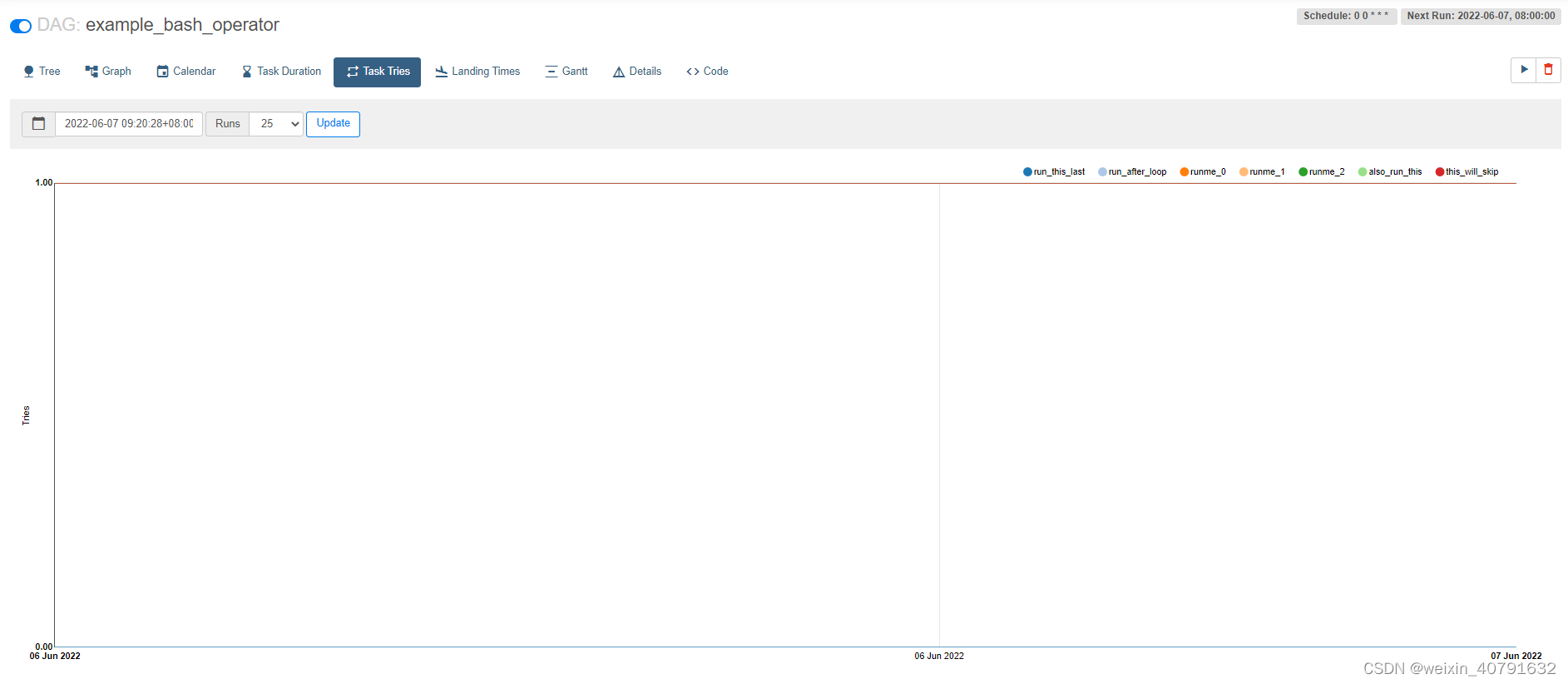Toggle the DAG pause switch

coord(21,26)
